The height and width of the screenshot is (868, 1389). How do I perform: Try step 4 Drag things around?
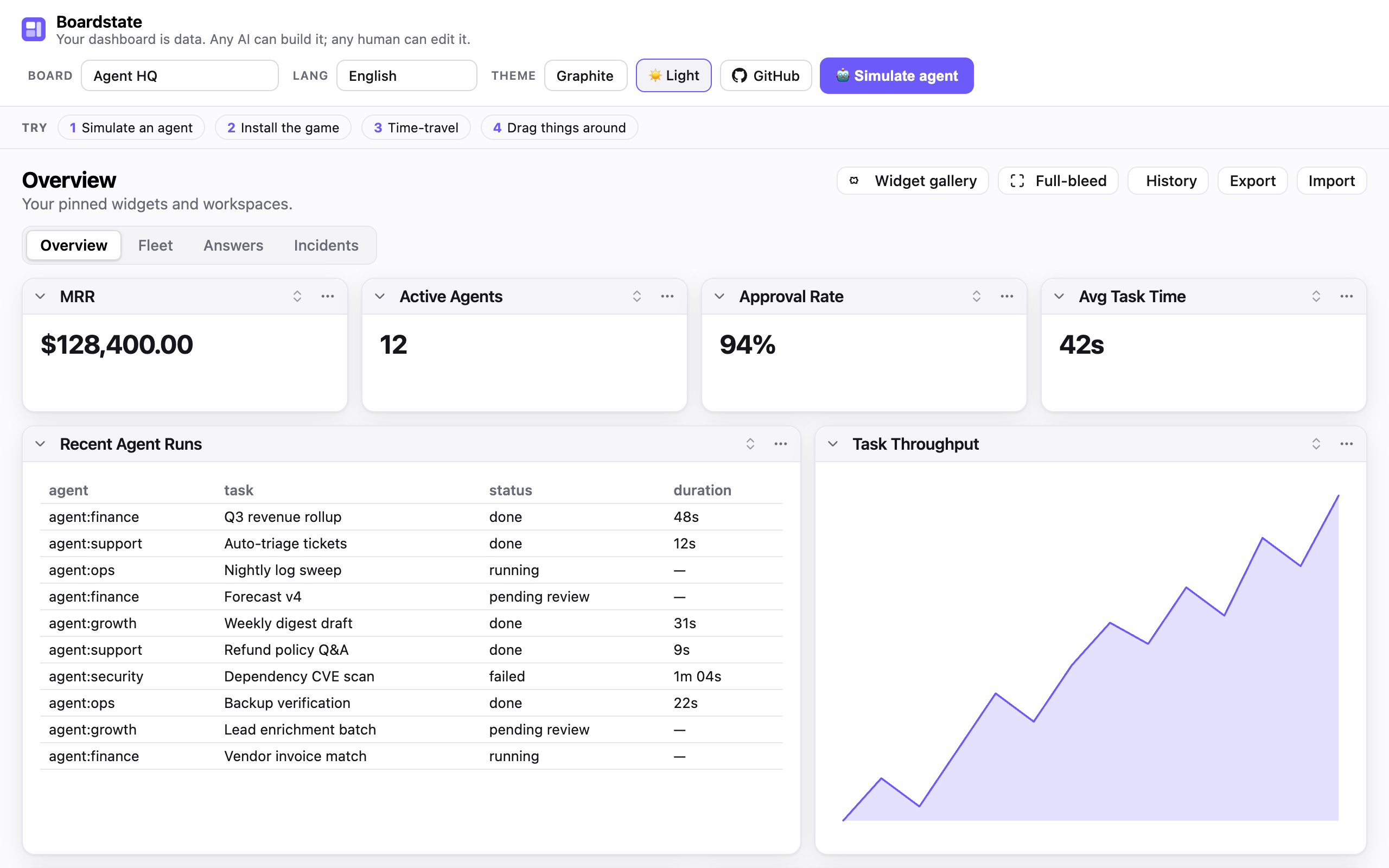click(559, 127)
